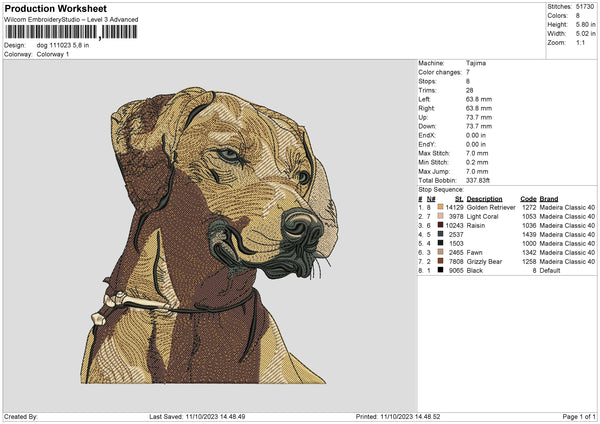Click the 'Colorway 1' value

pyautogui.click(x=53, y=54)
